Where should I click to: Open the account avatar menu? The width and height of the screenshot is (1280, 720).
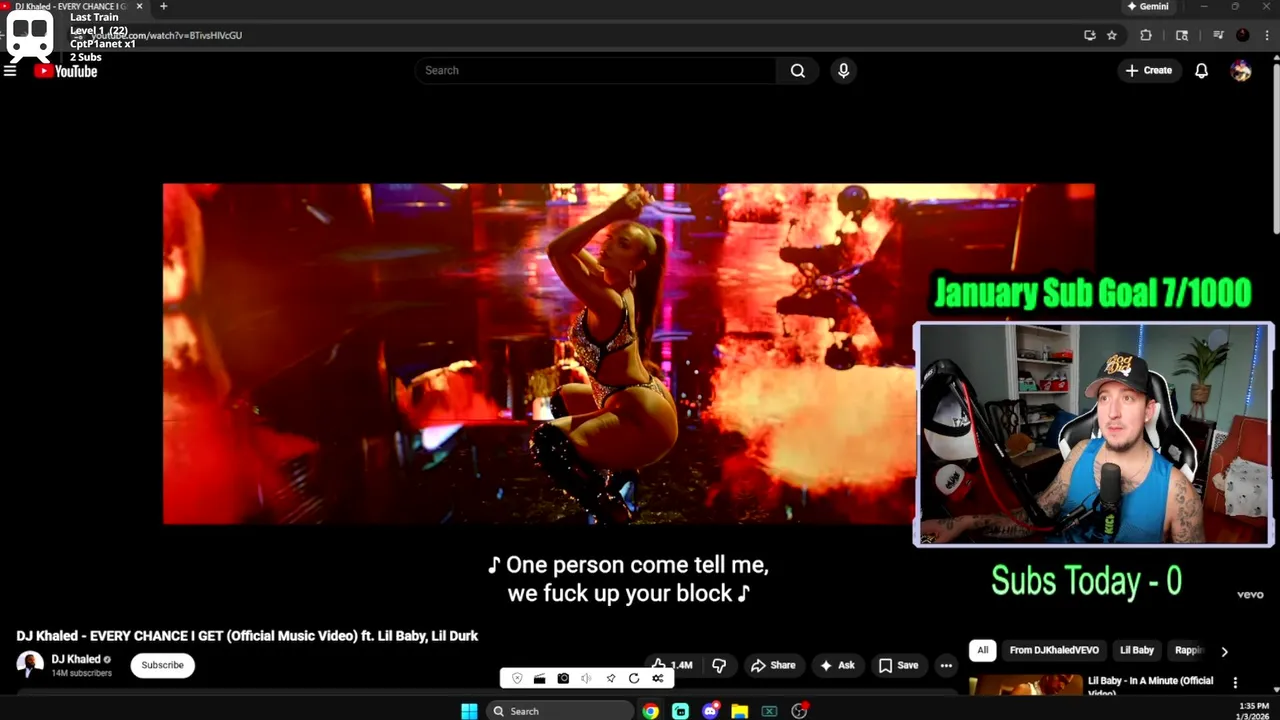(1241, 70)
